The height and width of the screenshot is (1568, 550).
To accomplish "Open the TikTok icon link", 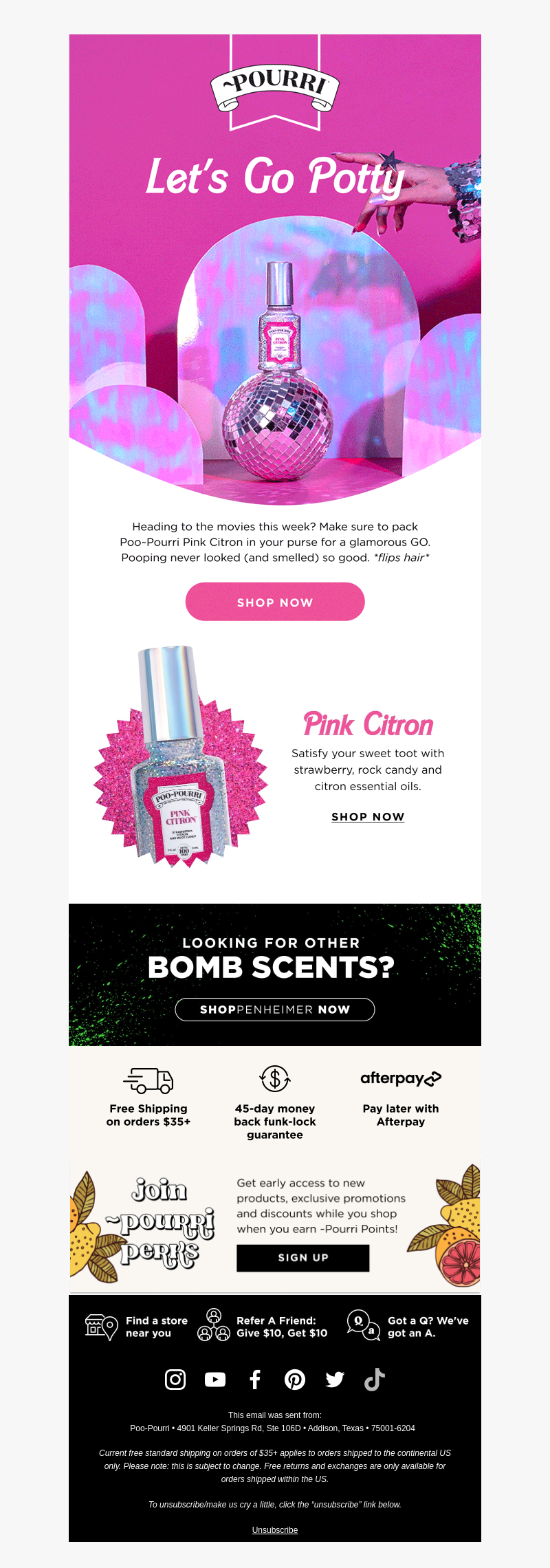I will 375,1380.
